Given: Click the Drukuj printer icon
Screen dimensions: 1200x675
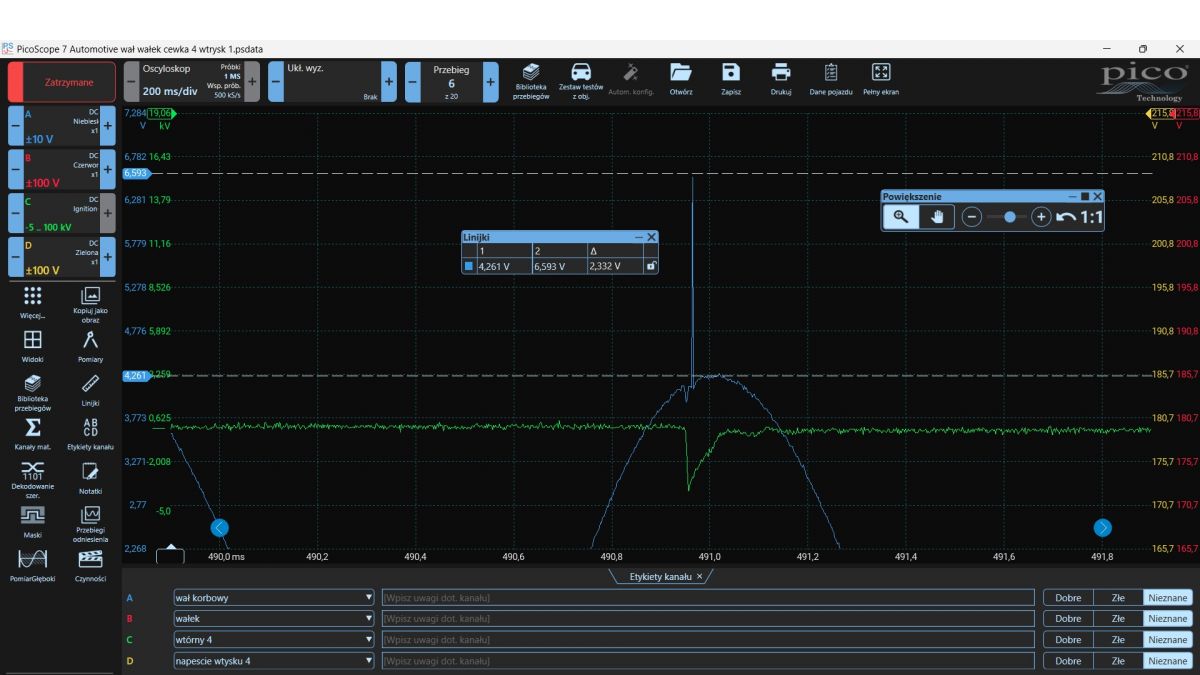Looking at the screenshot, I should (781, 72).
